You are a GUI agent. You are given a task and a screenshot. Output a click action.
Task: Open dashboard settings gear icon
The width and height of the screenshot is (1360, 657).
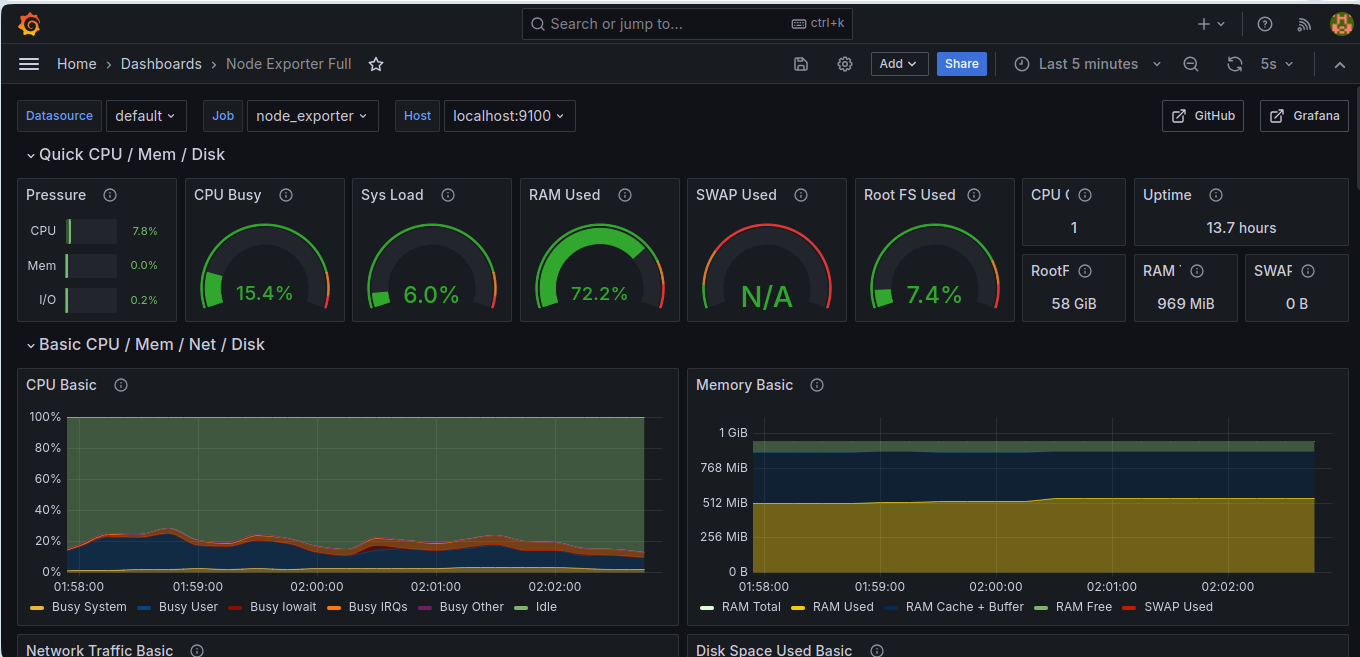point(845,64)
